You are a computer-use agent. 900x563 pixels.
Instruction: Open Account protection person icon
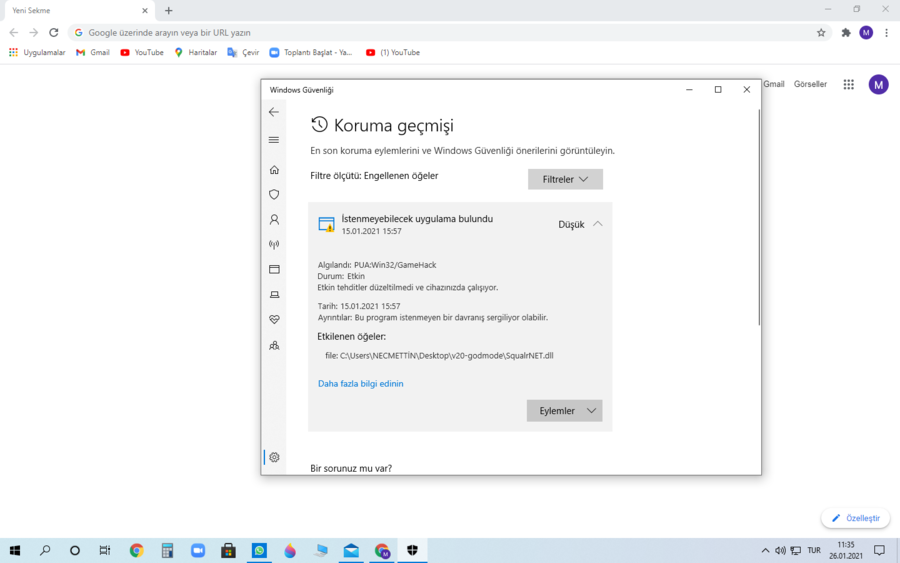[274, 220]
